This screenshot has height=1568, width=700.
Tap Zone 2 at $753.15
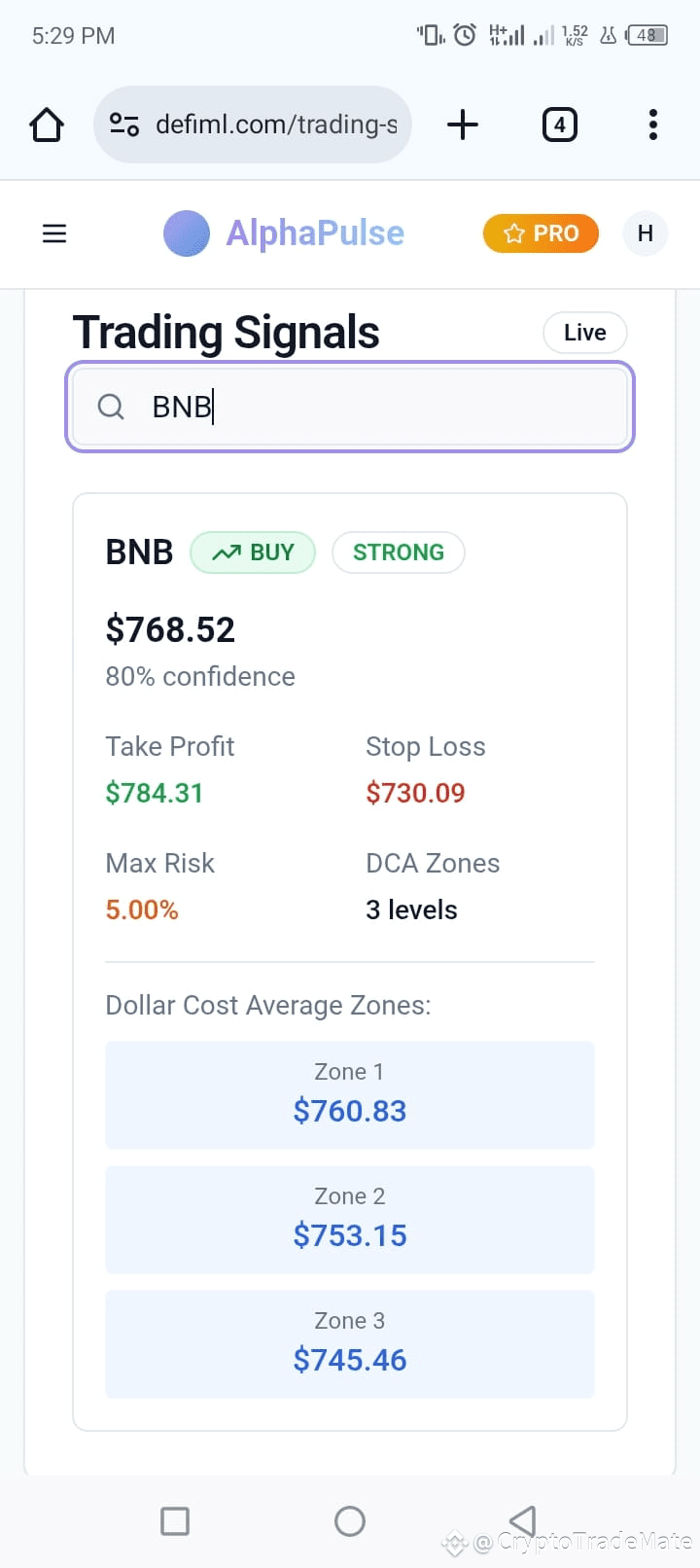[350, 1220]
